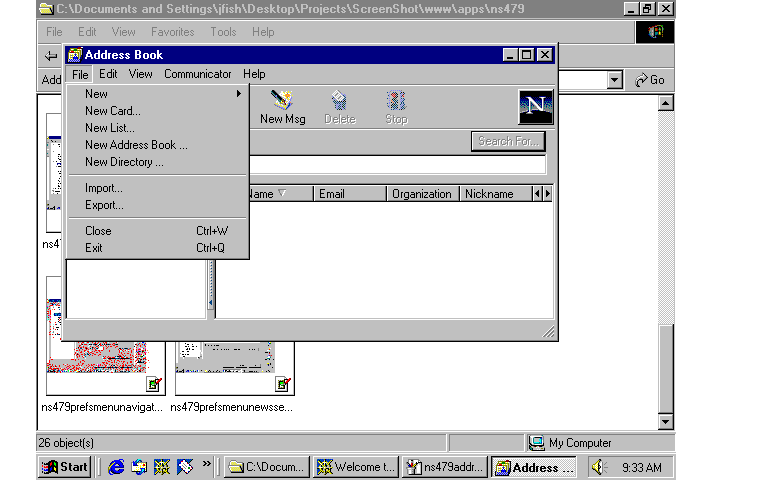Click the search text input field
The height and width of the screenshot is (480, 770).
coord(397,165)
